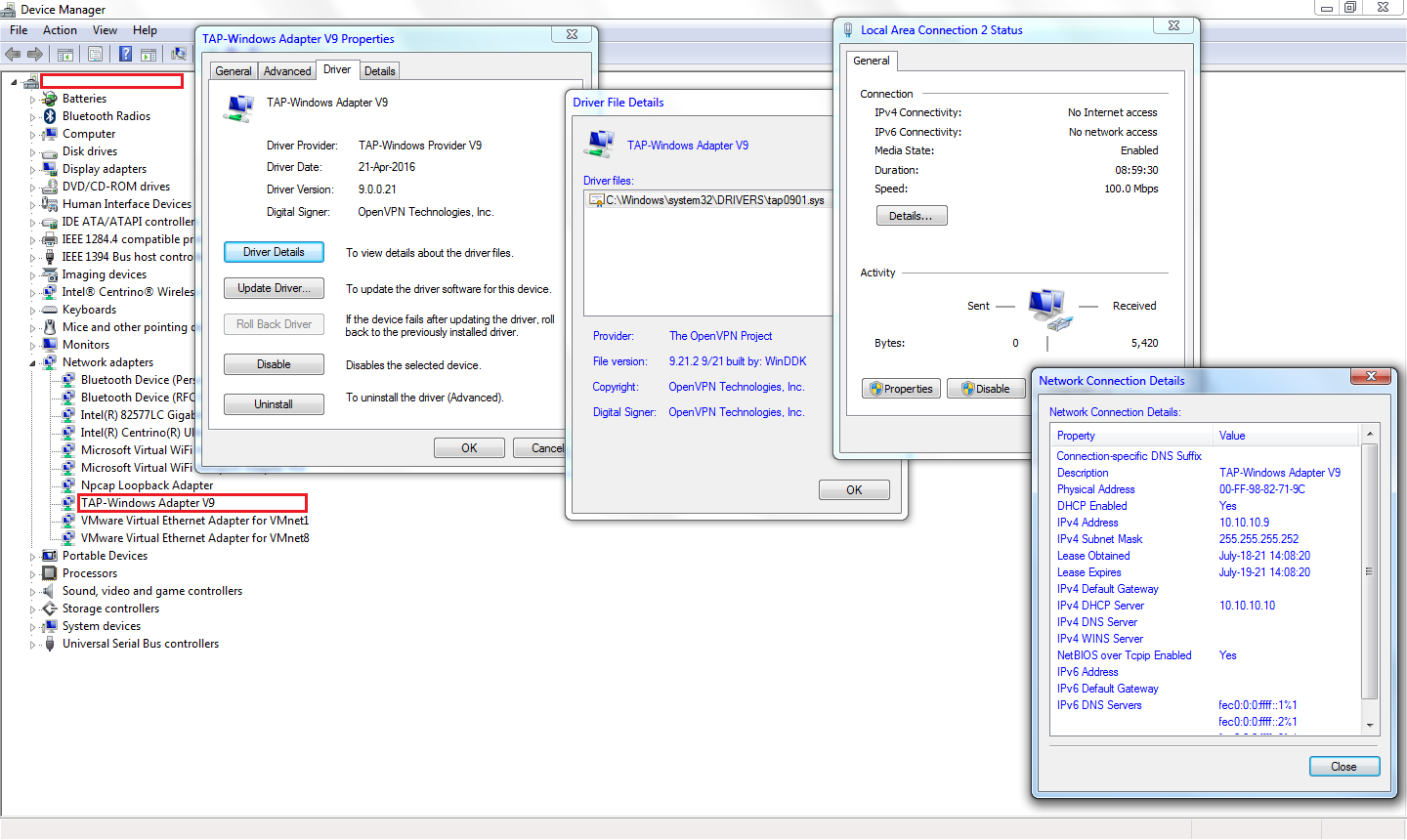This screenshot has width=1407, height=840.
Task: Toggle the Show/Hide Console Tree toolbar icon
Action: pyautogui.click(x=65, y=55)
